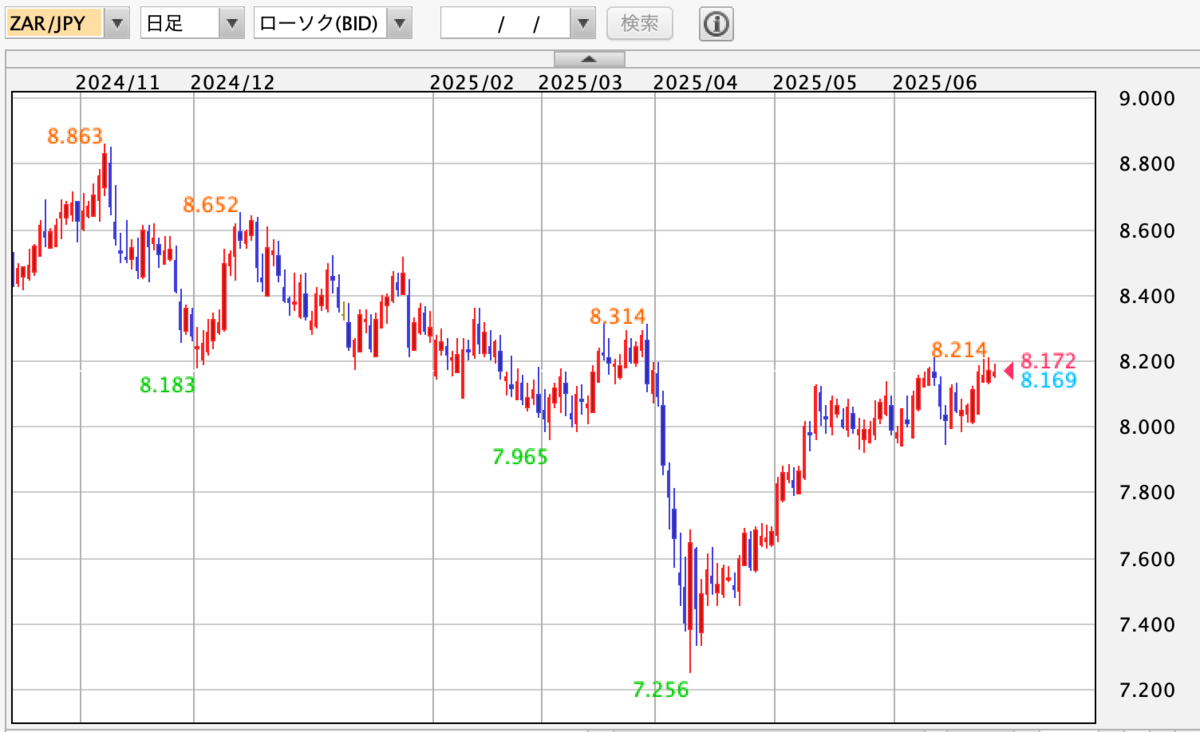The height and width of the screenshot is (732, 1200).
Task: Click the pink 8.172 current price value
Action: tap(1048, 361)
